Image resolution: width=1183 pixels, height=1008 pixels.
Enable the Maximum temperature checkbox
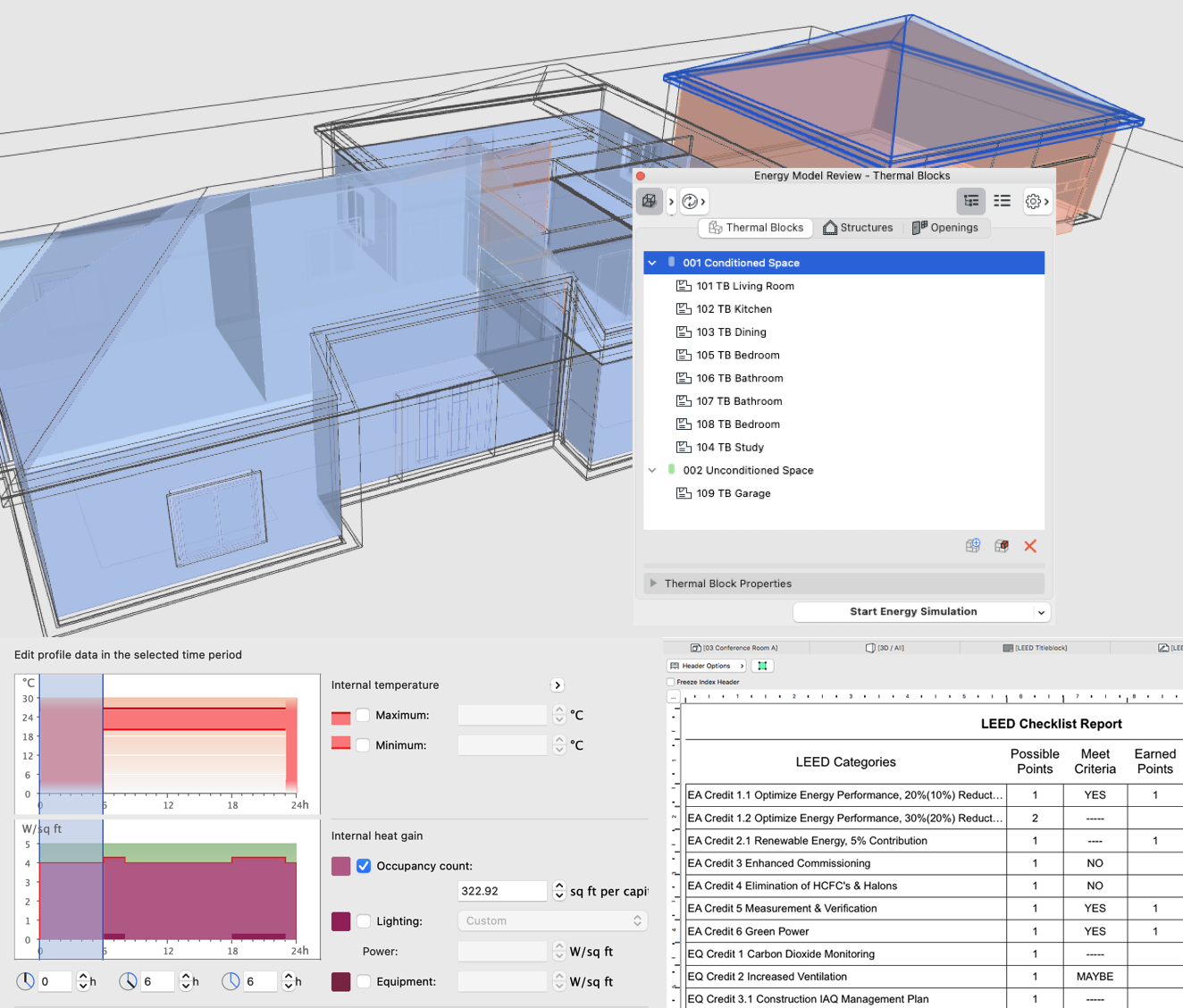[363, 715]
